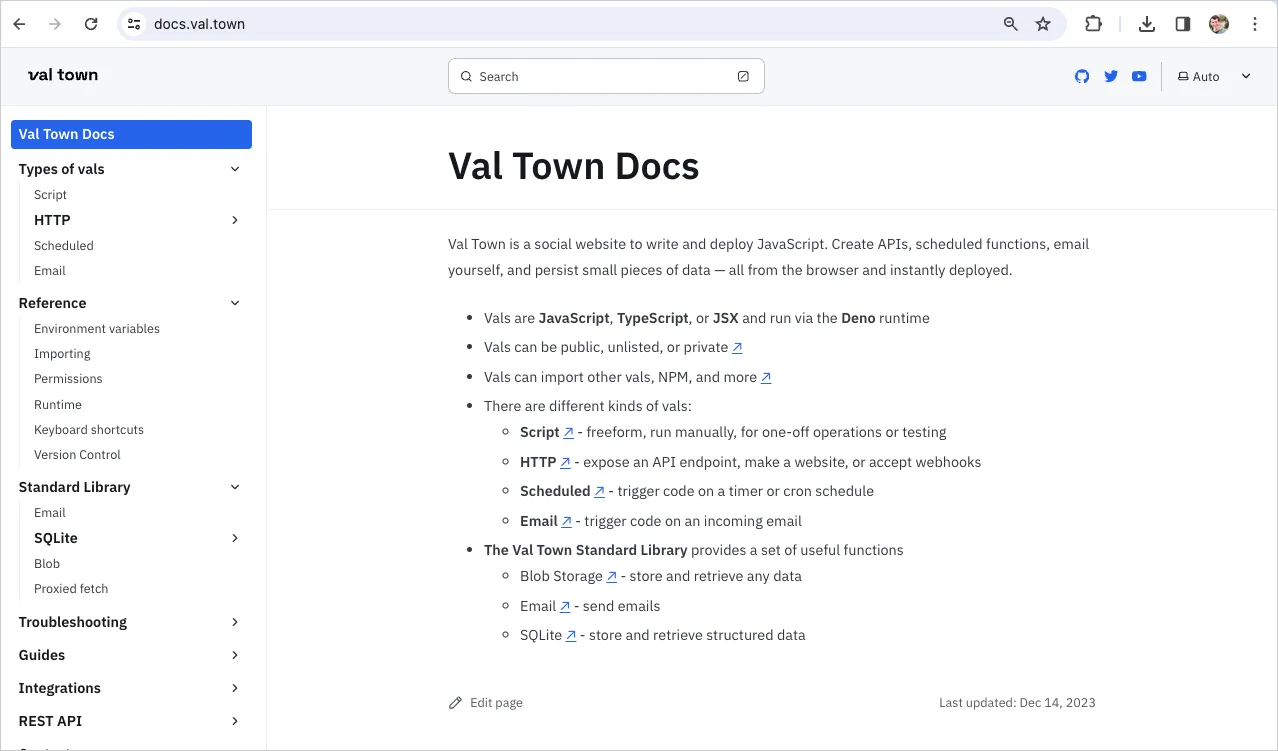Click the reload page icon in the browser
Image resolution: width=1278 pixels, height=751 pixels.
tap(91, 23)
